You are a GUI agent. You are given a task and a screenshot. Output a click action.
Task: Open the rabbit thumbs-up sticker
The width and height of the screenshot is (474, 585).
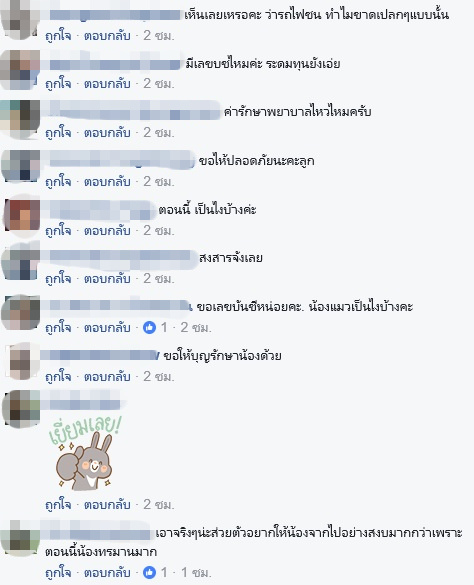tap(85, 453)
